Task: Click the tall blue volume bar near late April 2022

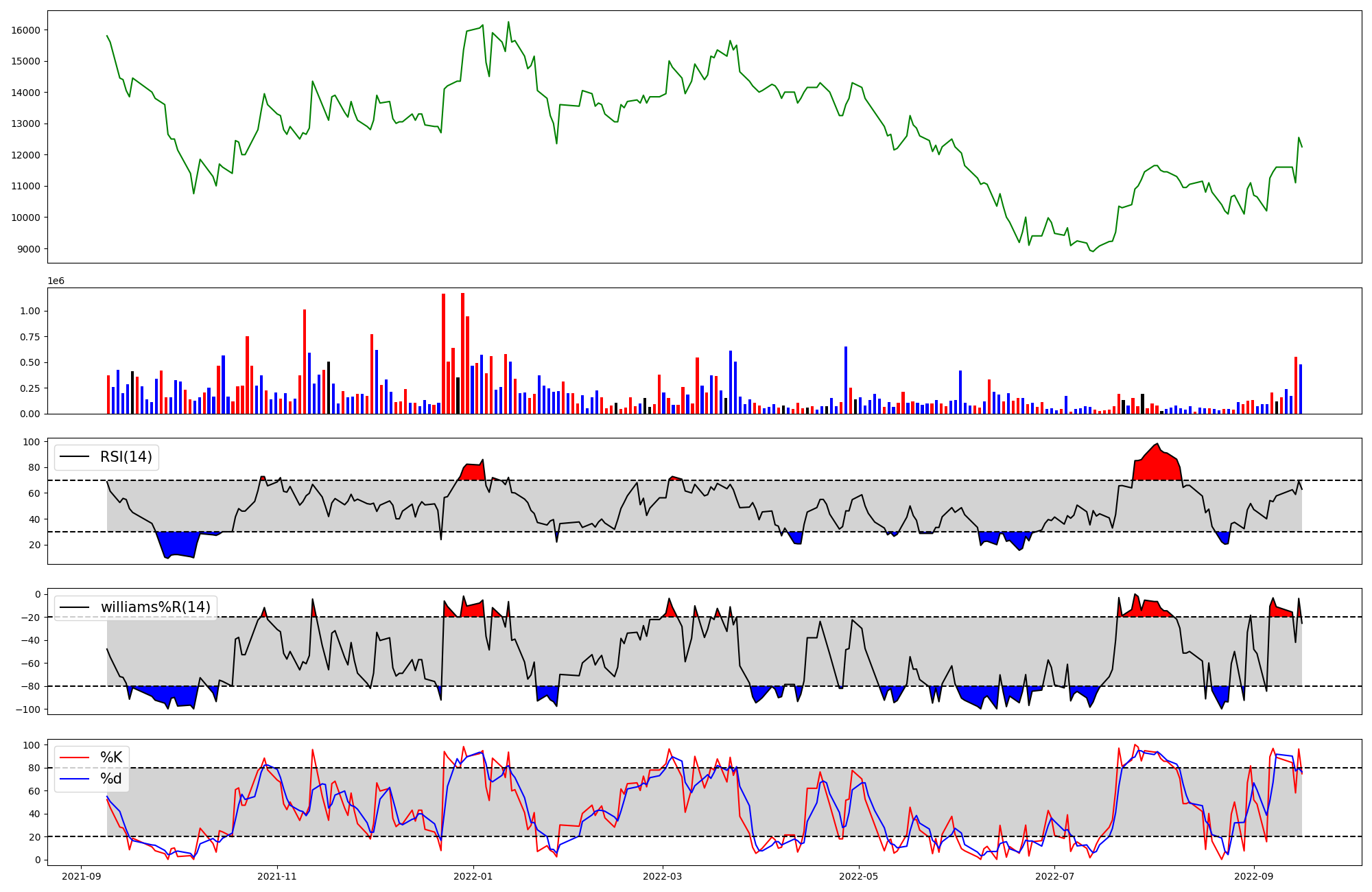Action: point(846,379)
